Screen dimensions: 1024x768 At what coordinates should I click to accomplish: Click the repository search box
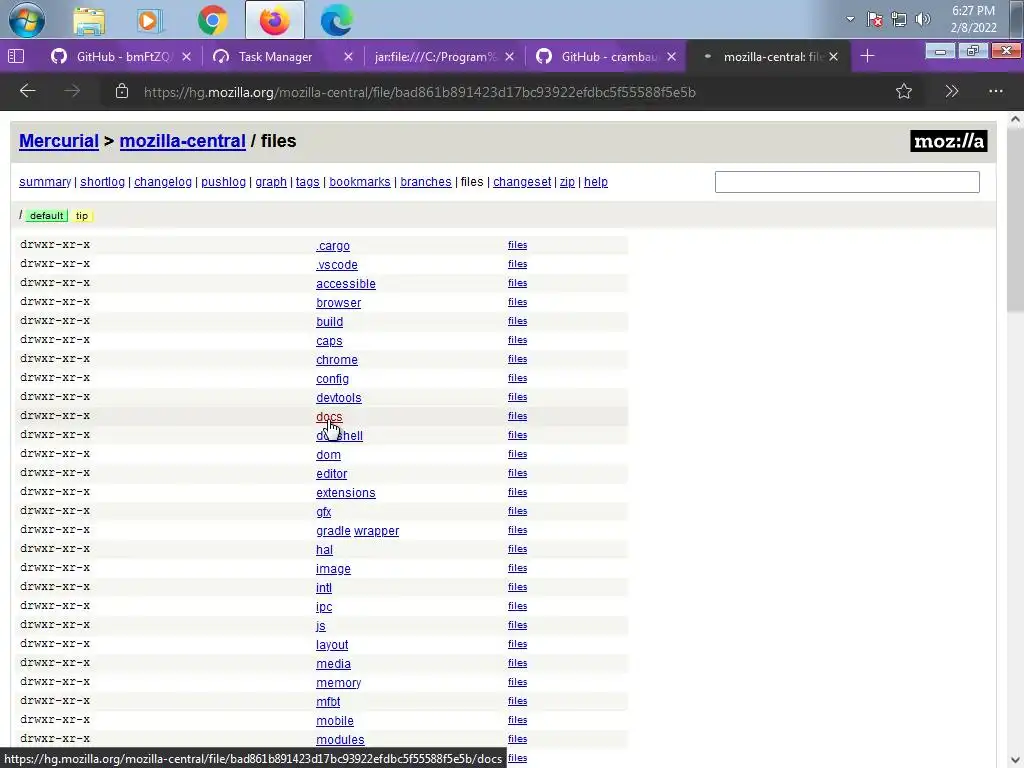click(847, 182)
